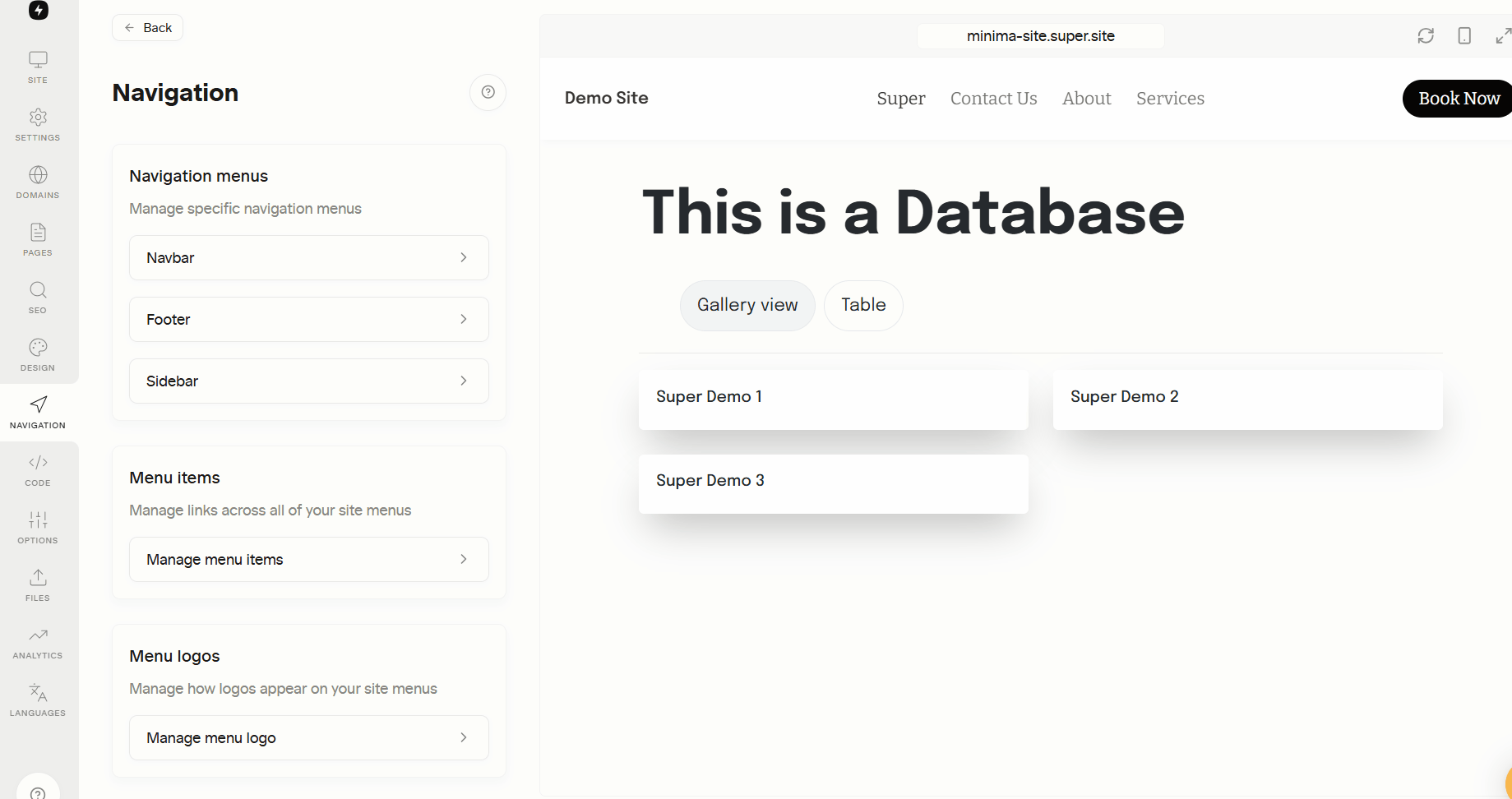Click the lightning bolt app logo
Image resolution: width=1512 pixels, height=799 pixels.
click(39, 10)
